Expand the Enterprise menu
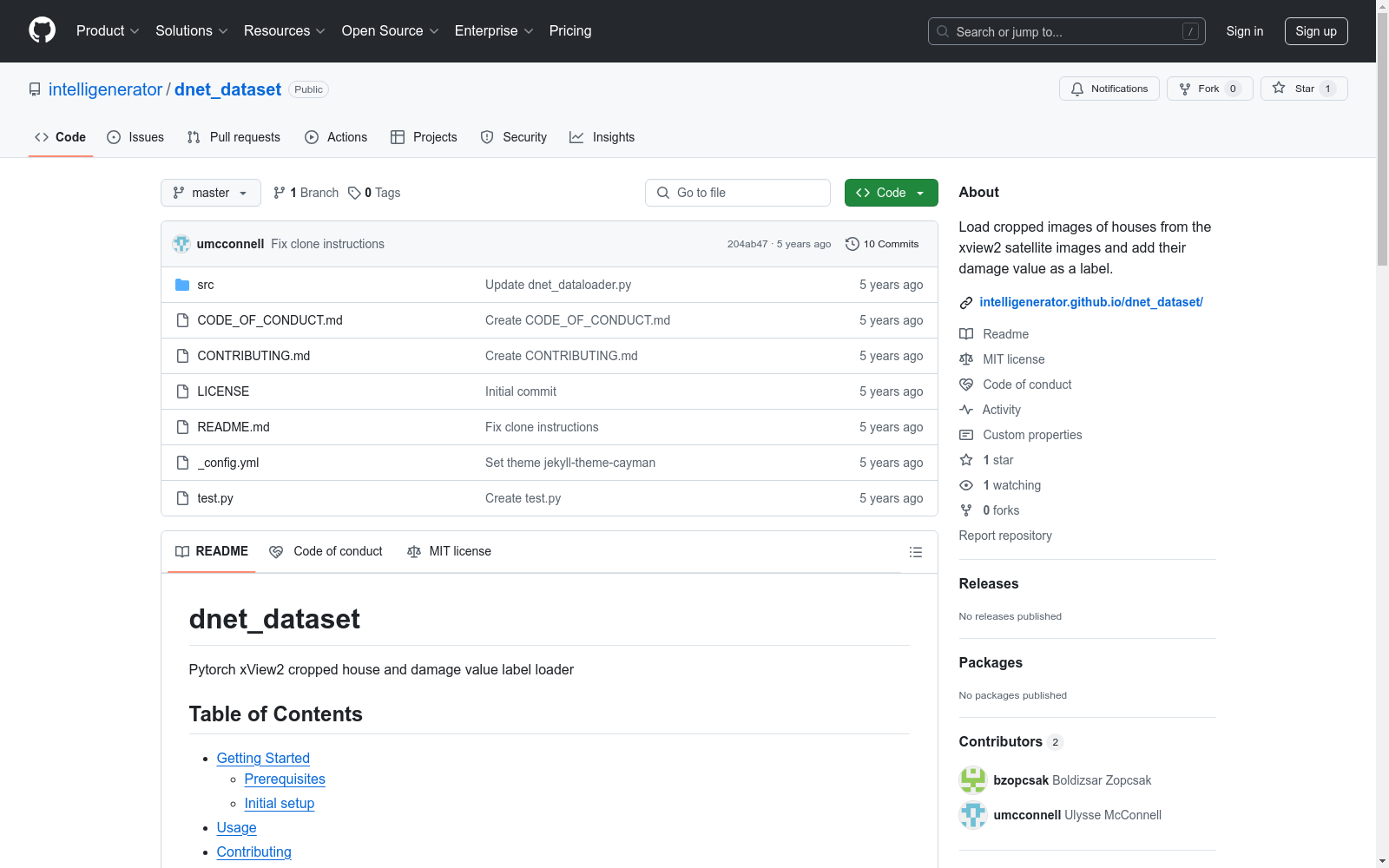1389x868 pixels. [494, 30]
